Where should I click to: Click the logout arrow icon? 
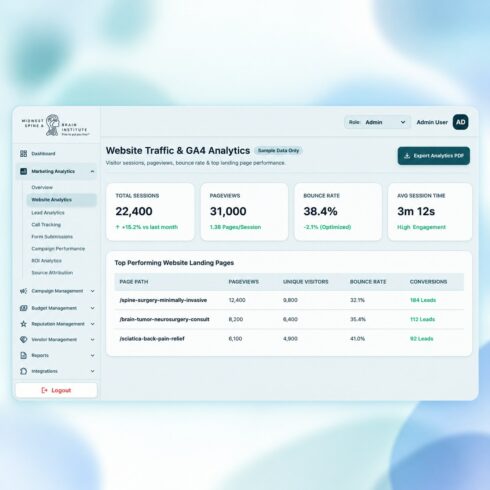44,390
